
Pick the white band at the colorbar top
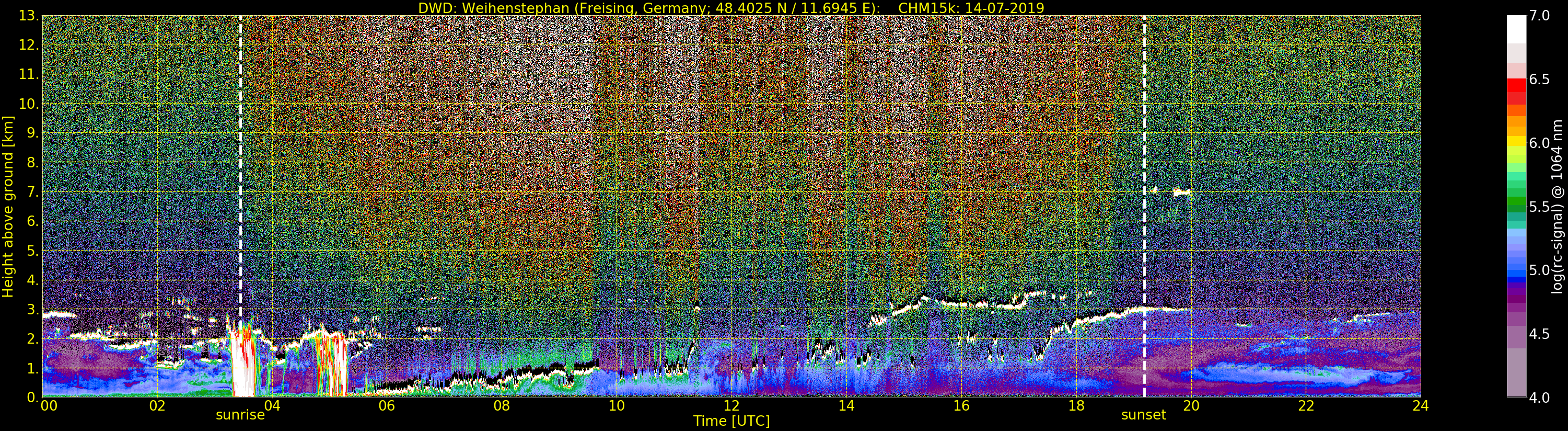coord(1516,29)
